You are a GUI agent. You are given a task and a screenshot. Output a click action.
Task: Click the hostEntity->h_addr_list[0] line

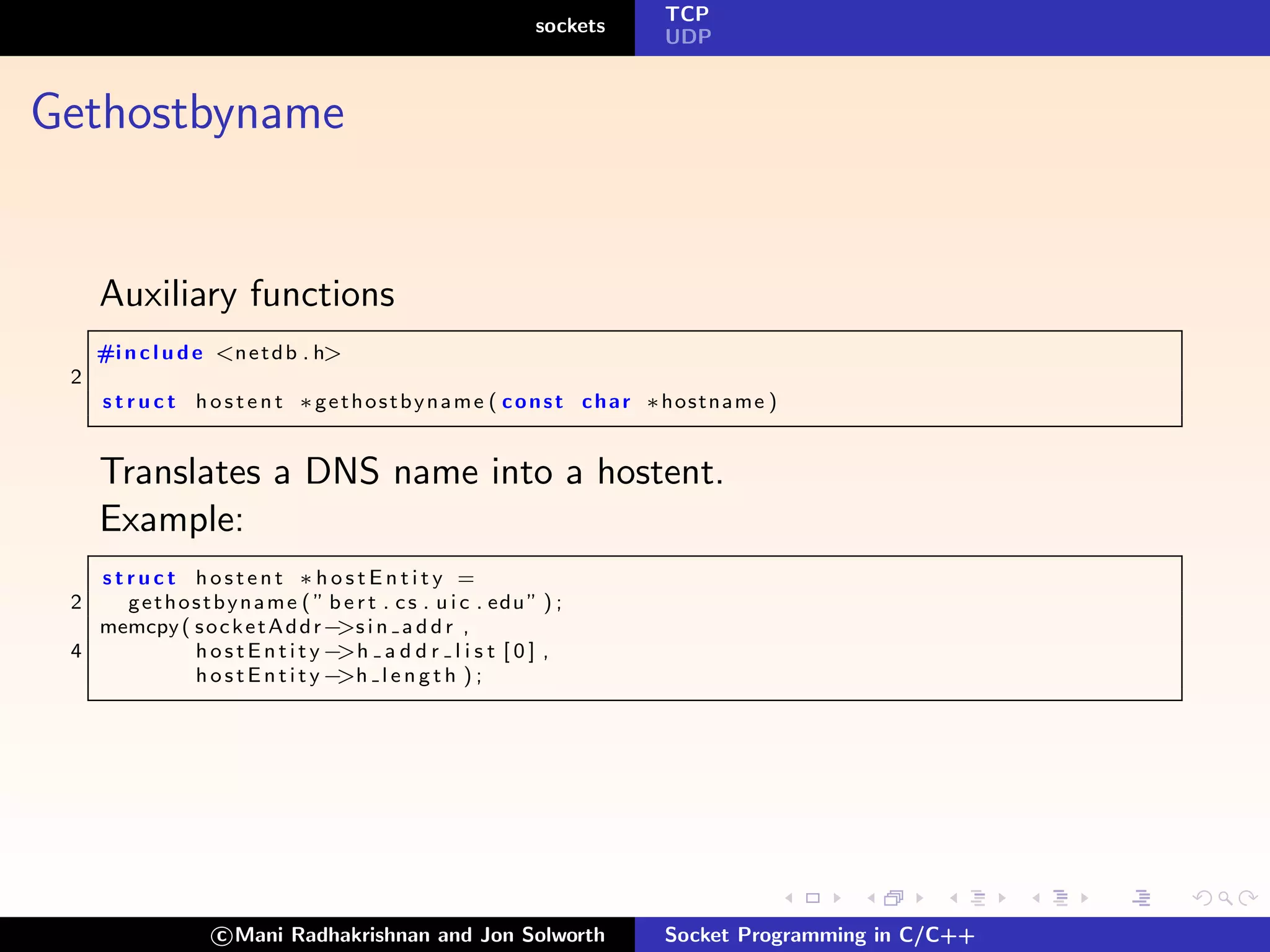[372, 651]
